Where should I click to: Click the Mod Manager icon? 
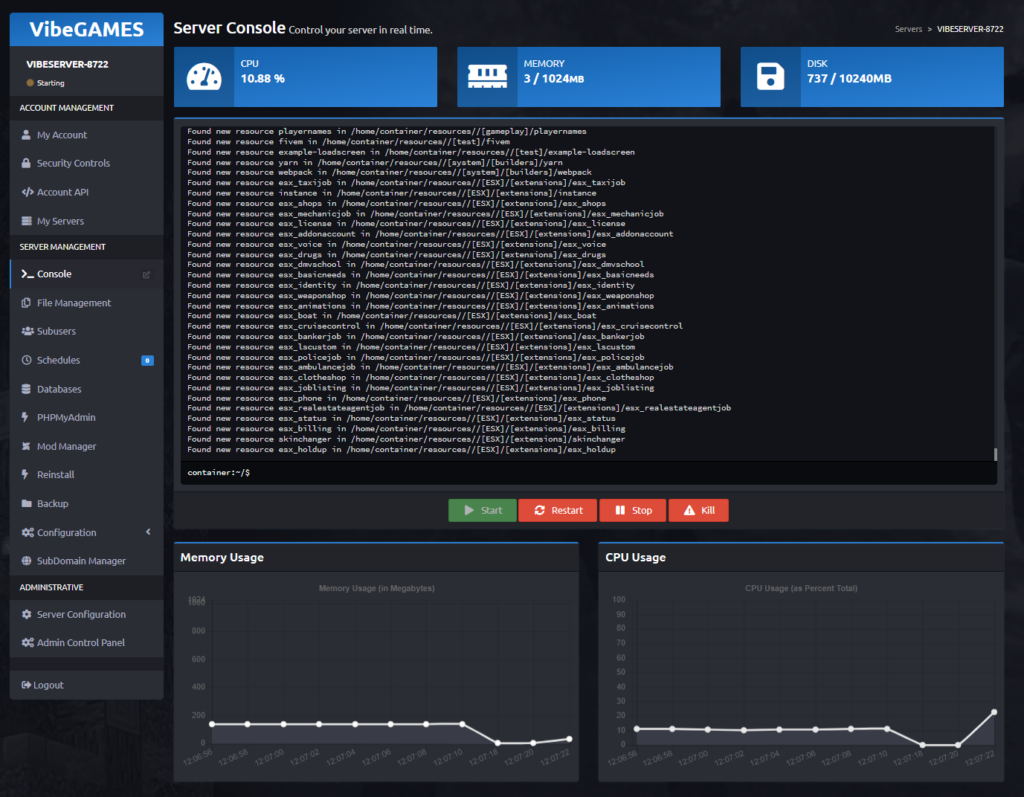click(26, 446)
